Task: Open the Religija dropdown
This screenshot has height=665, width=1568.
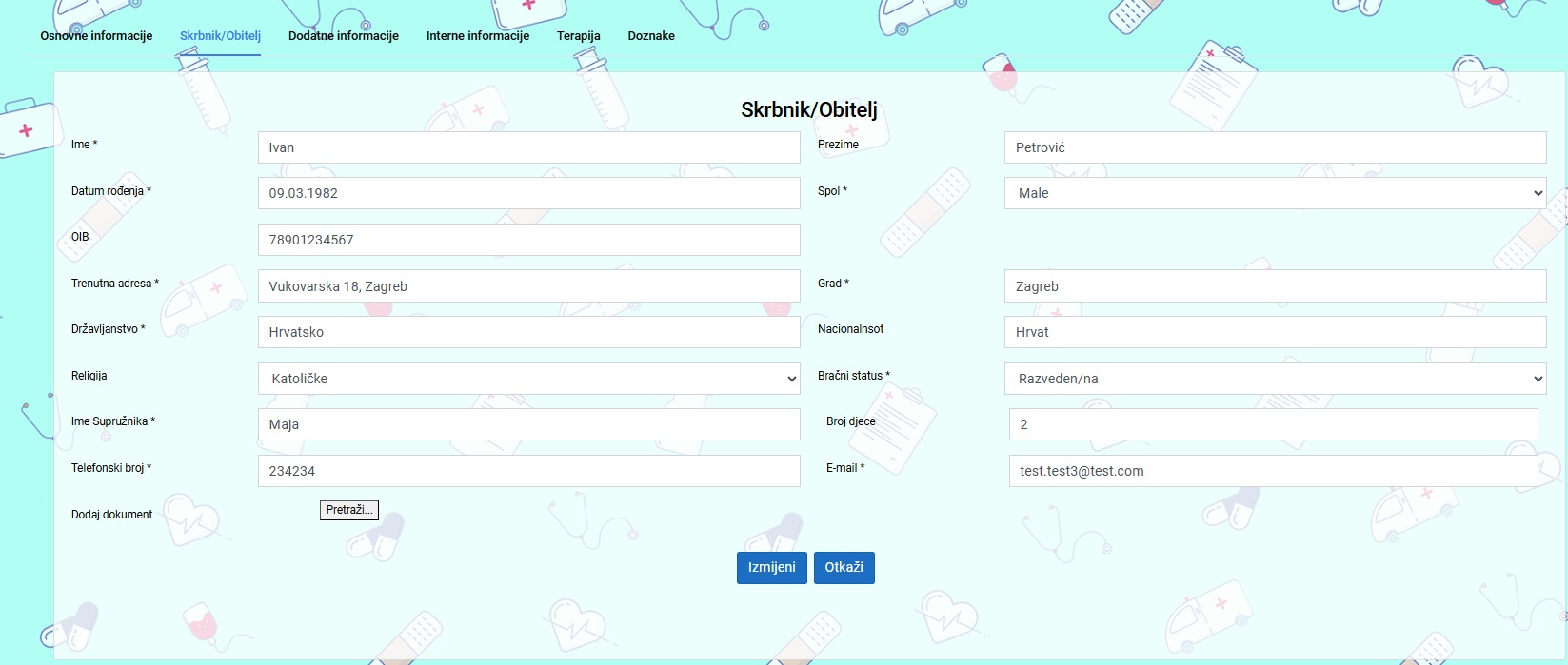Action: (528, 379)
